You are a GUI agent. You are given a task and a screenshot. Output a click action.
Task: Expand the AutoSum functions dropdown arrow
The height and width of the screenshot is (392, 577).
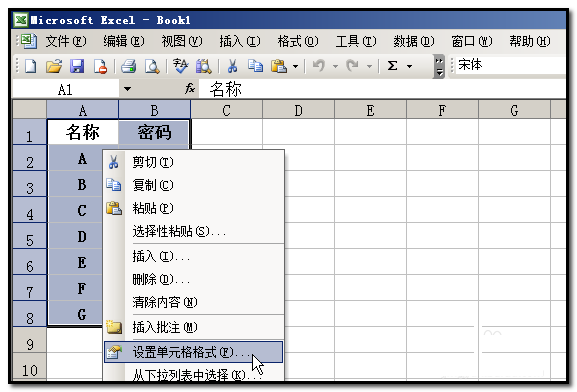pyautogui.click(x=409, y=67)
